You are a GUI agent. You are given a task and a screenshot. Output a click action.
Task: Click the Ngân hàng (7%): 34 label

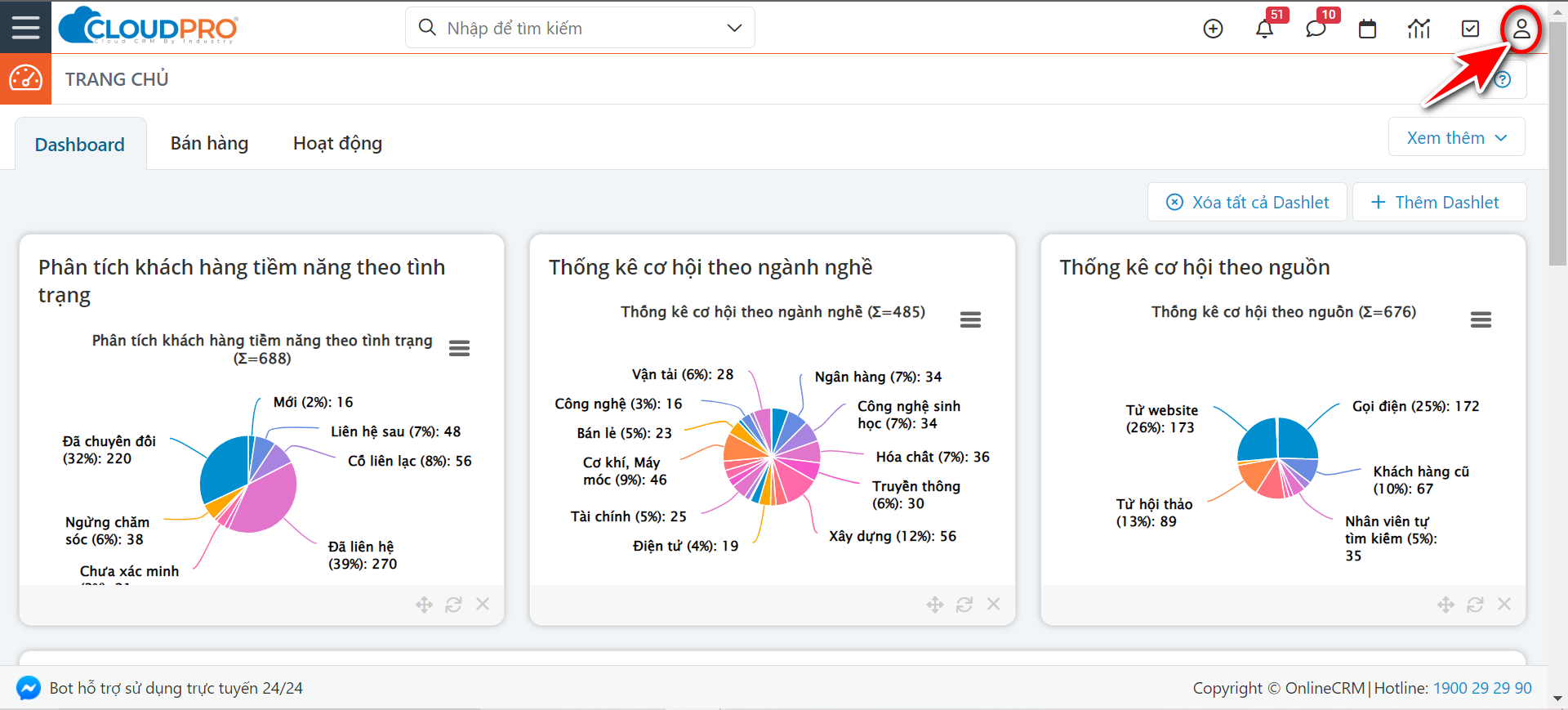point(878,377)
